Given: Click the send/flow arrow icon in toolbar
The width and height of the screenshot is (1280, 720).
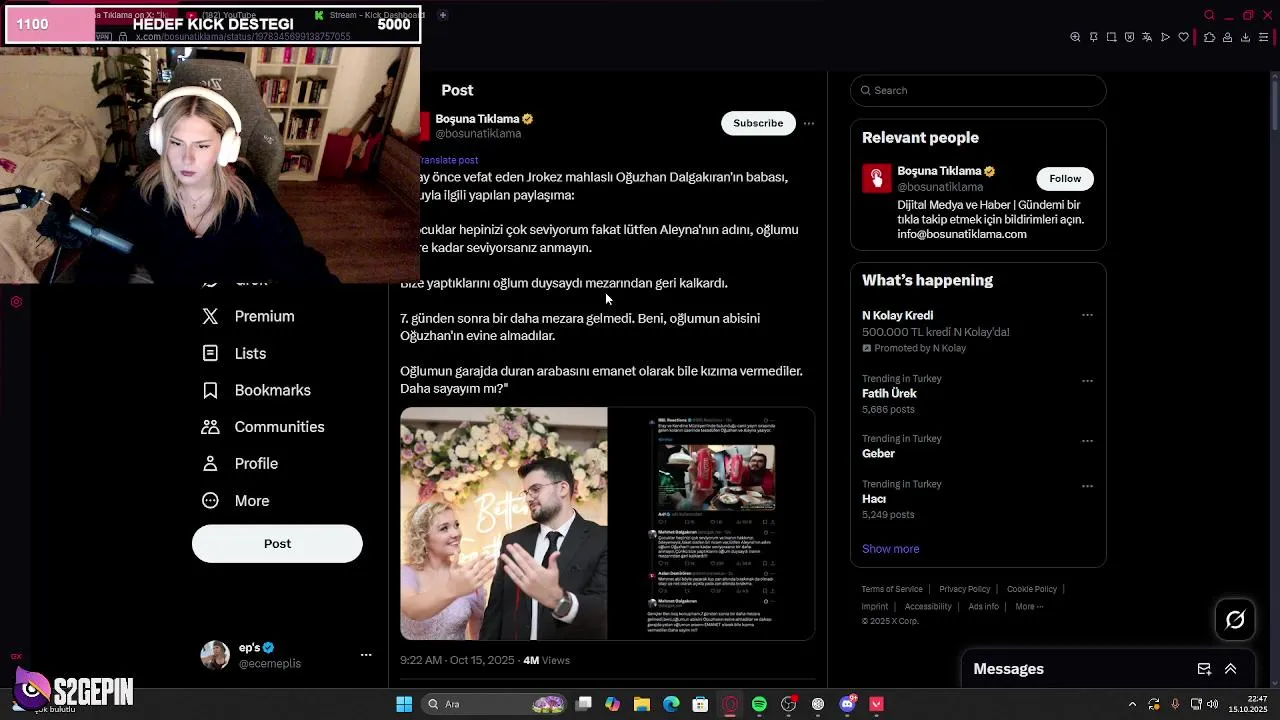Looking at the screenshot, I should 1165,37.
